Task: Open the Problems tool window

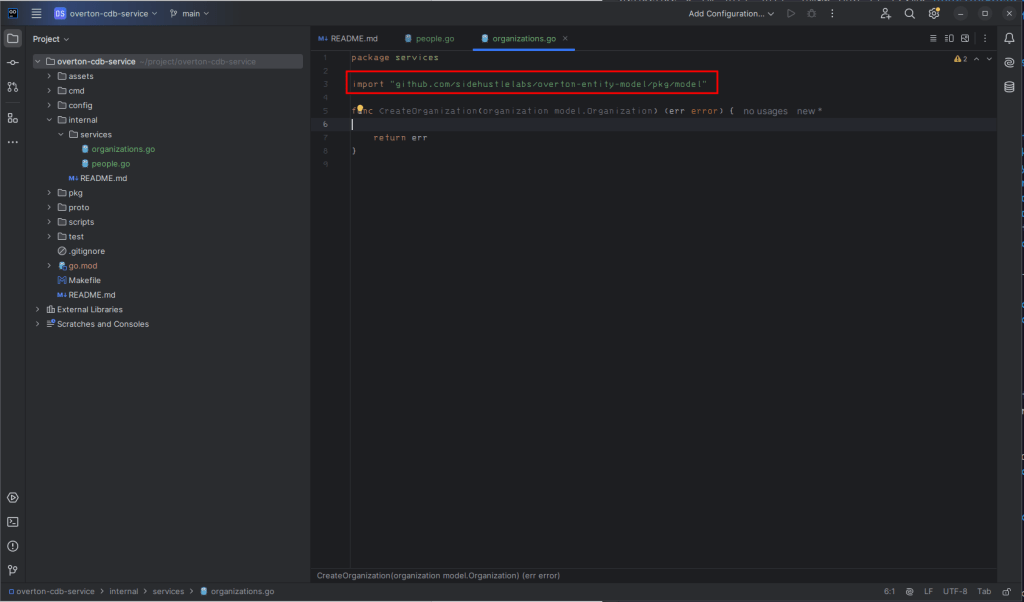Action: (x=13, y=546)
